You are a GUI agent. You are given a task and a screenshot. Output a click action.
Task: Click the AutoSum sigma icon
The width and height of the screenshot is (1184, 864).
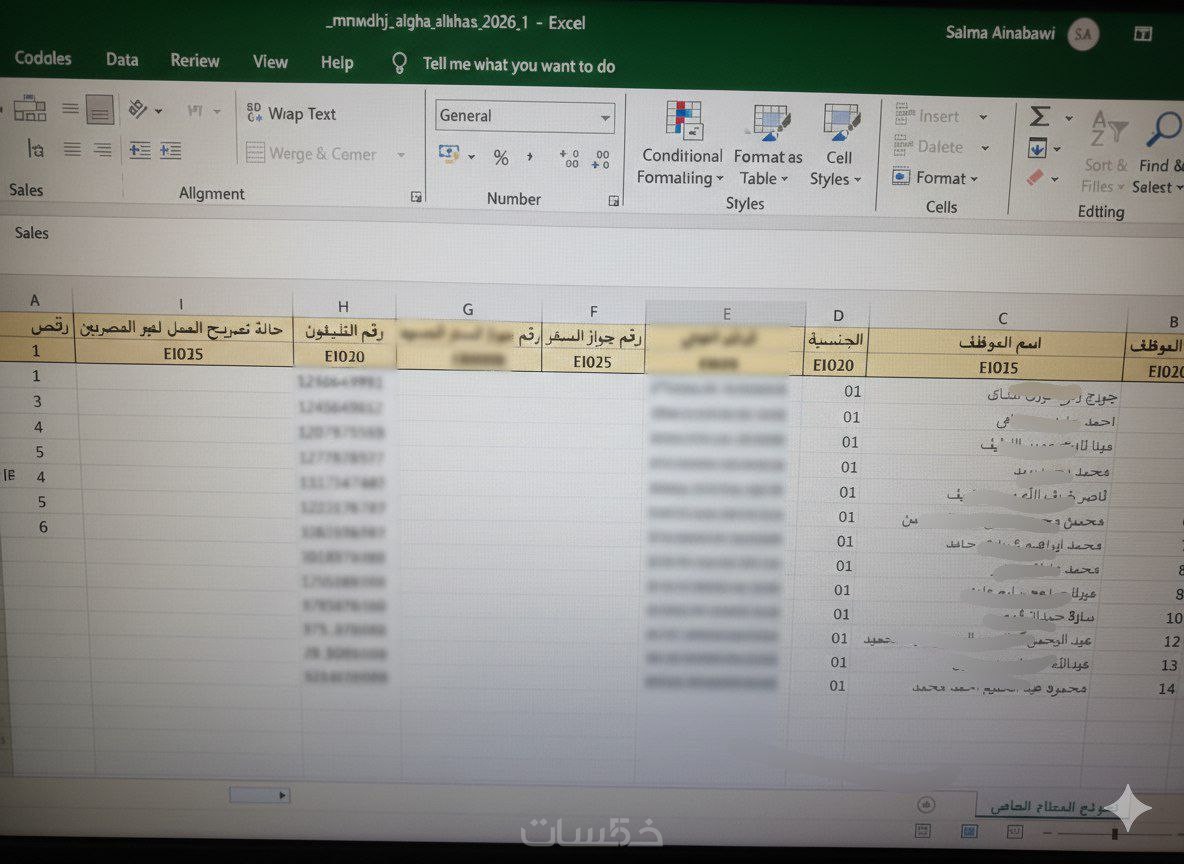(1040, 116)
